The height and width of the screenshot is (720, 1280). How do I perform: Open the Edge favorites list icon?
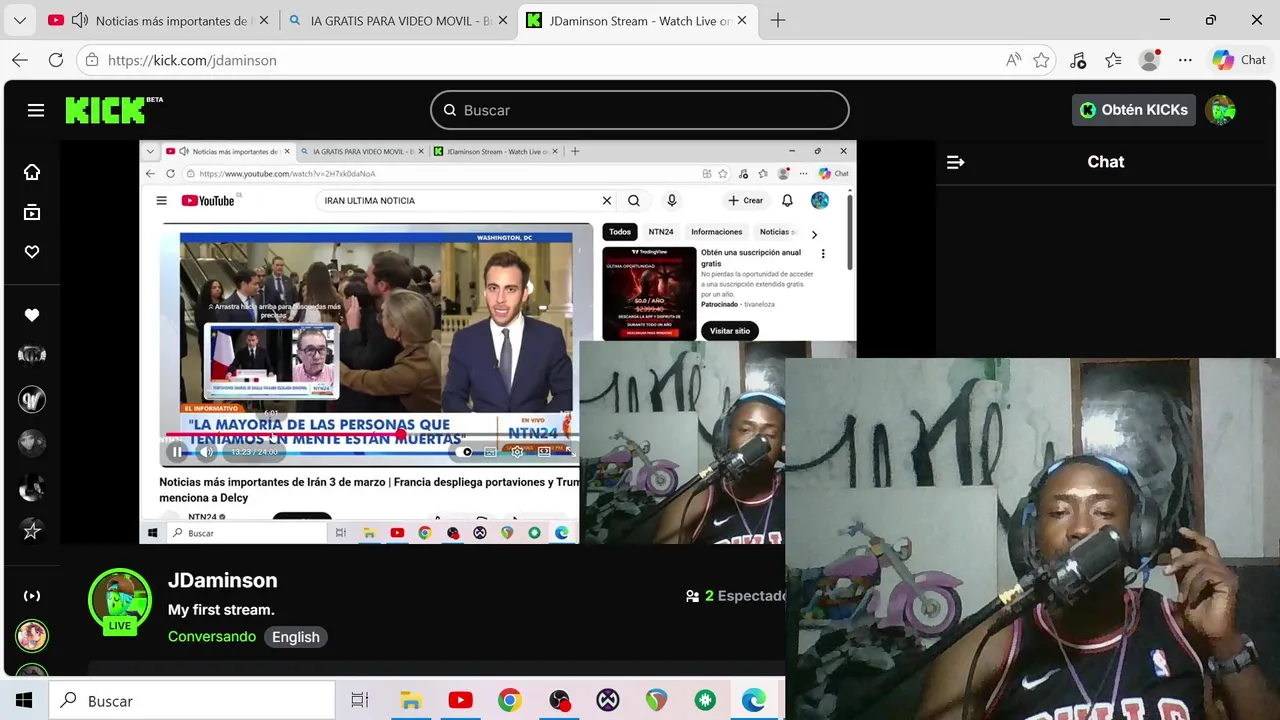point(1113,60)
